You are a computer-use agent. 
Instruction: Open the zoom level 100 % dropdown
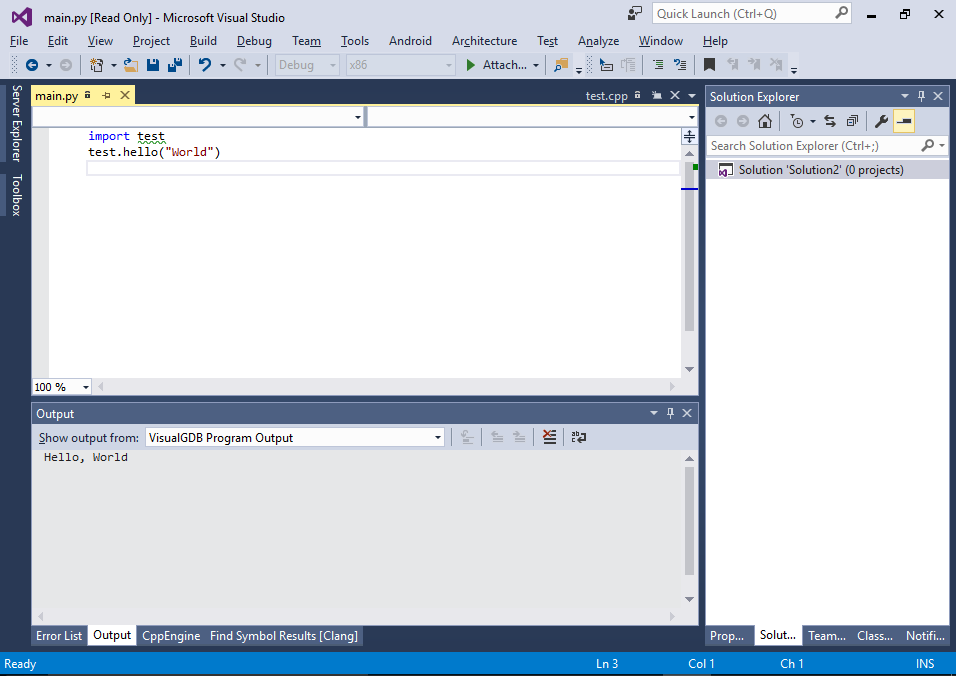tap(62, 387)
